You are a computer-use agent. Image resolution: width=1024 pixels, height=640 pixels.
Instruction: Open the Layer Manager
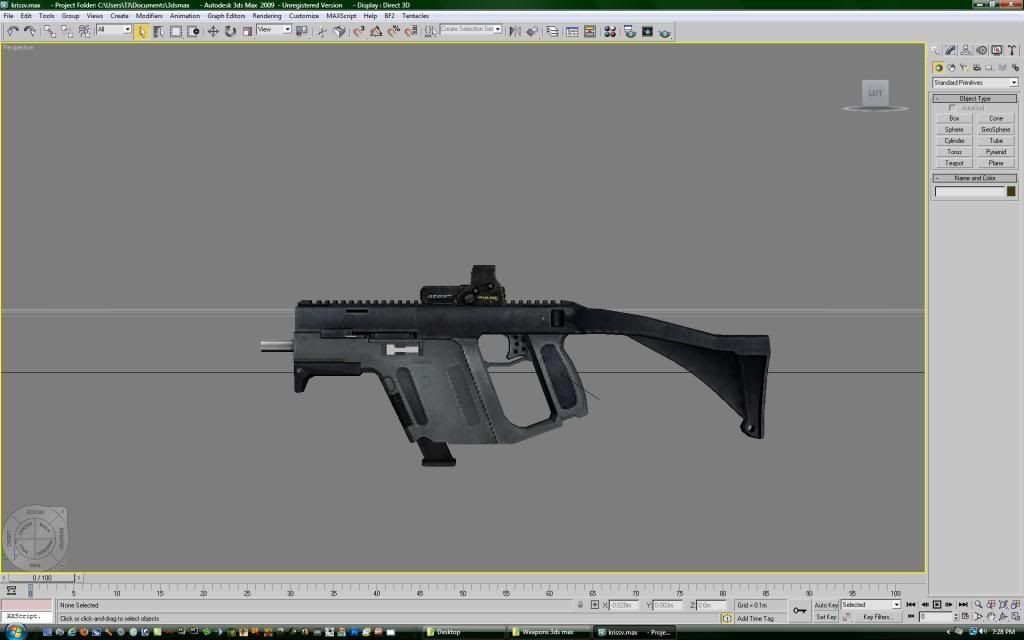click(552, 31)
